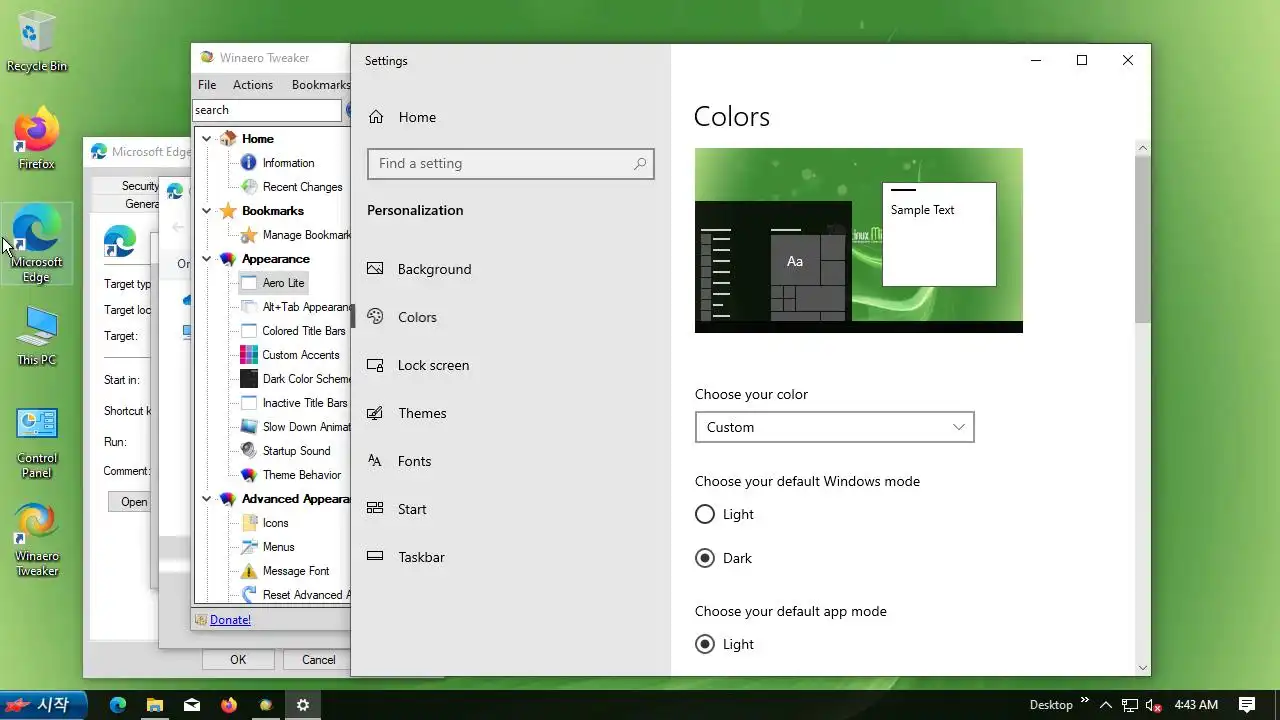Go to Settings Home
The height and width of the screenshot is (720, 1280).
[417, 117]
